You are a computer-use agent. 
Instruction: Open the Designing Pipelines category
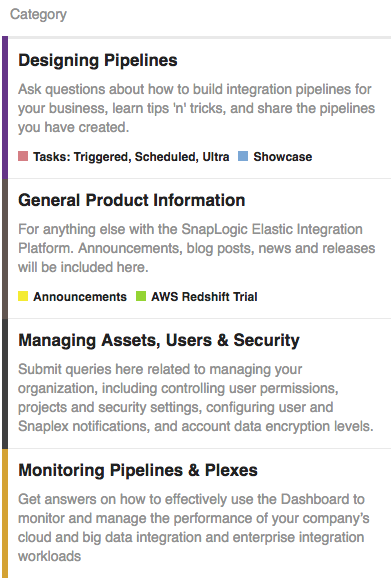(x=98, y=61)
